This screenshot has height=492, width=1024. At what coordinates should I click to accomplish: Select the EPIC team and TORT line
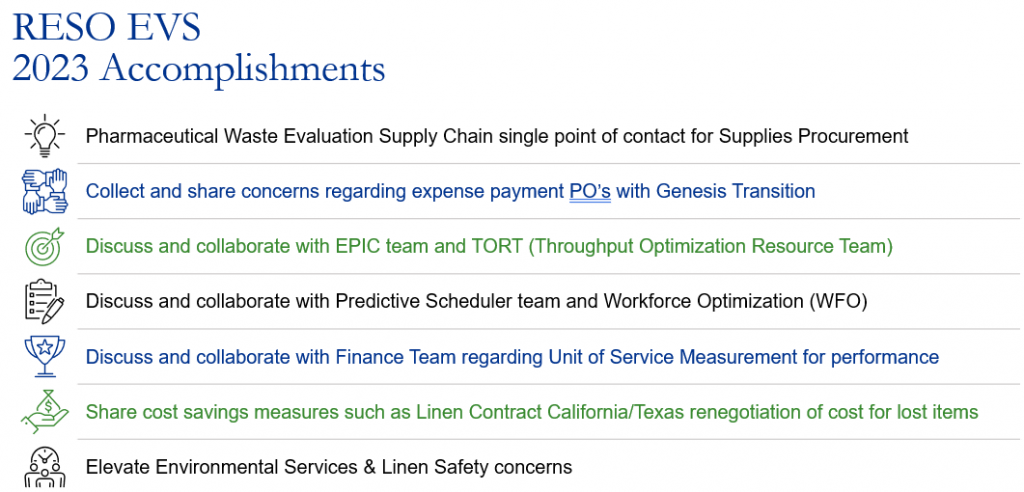pyautogui.click(x=489, y=246)
